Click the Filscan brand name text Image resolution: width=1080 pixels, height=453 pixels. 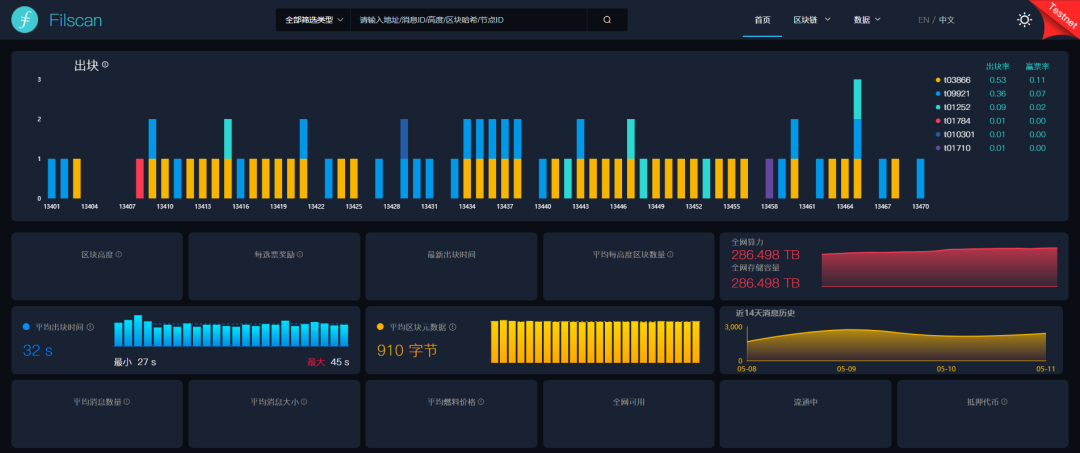76,21
